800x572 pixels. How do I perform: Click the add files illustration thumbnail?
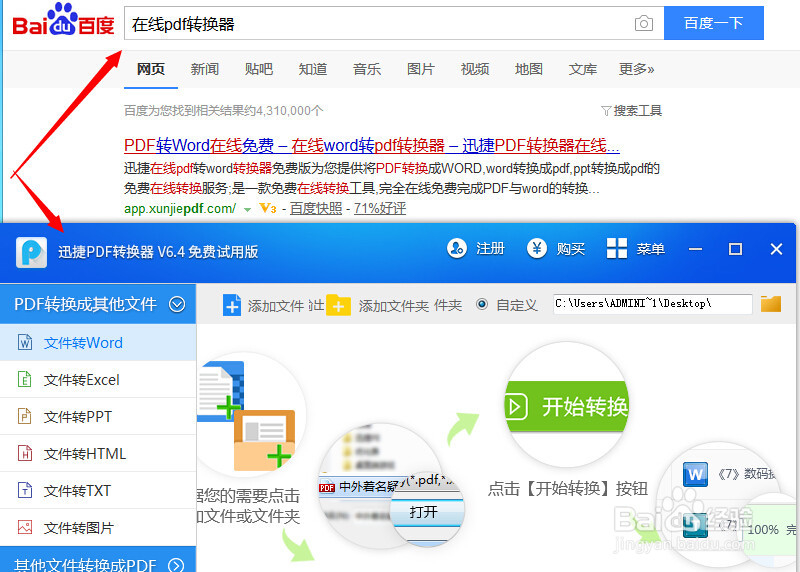(247, 415)
